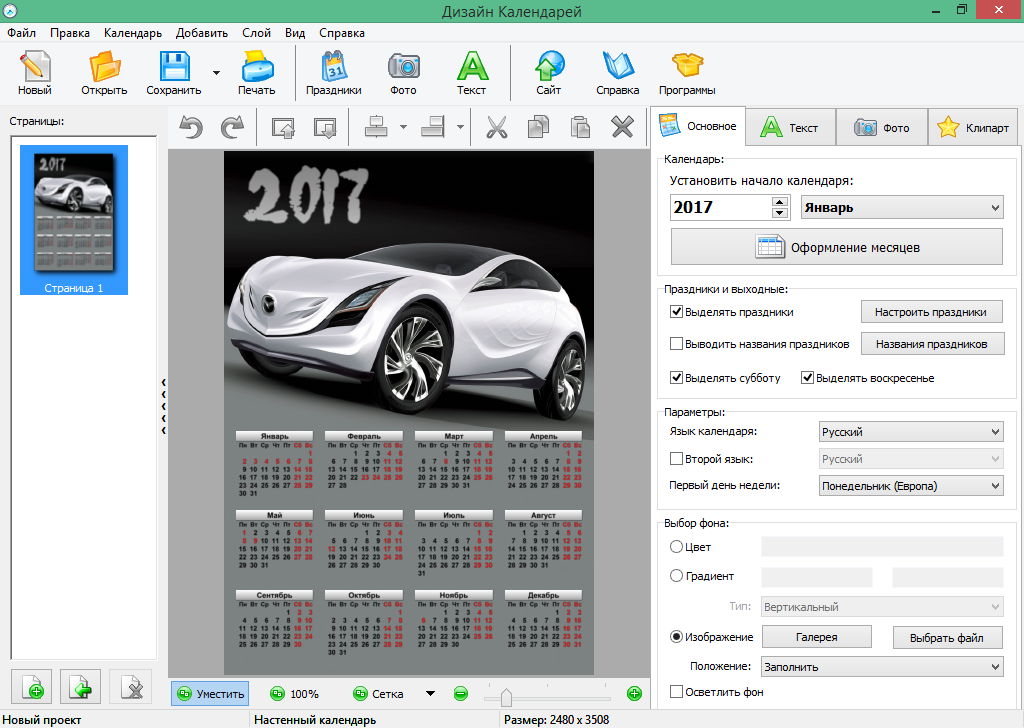Click the undo arrow icon
Screen dimensions: 1024x728
tap(190, 127)
